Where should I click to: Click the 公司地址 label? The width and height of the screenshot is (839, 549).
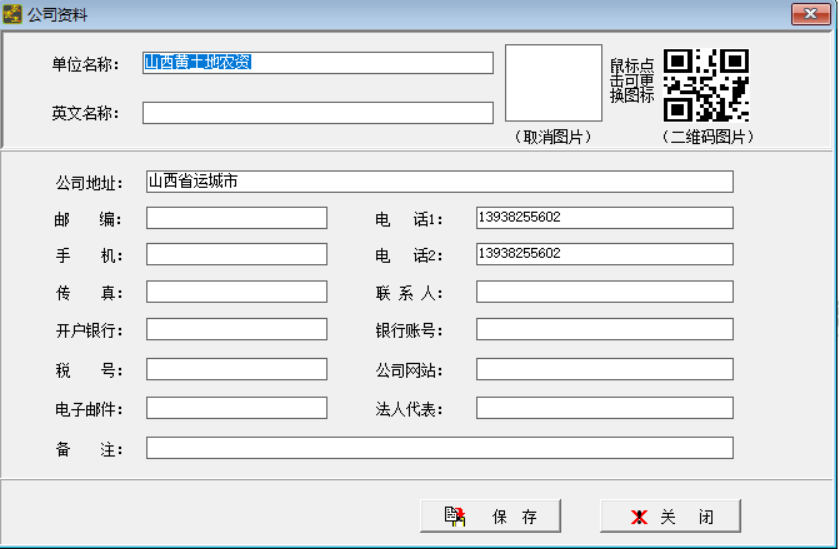[x=89, y=184]
